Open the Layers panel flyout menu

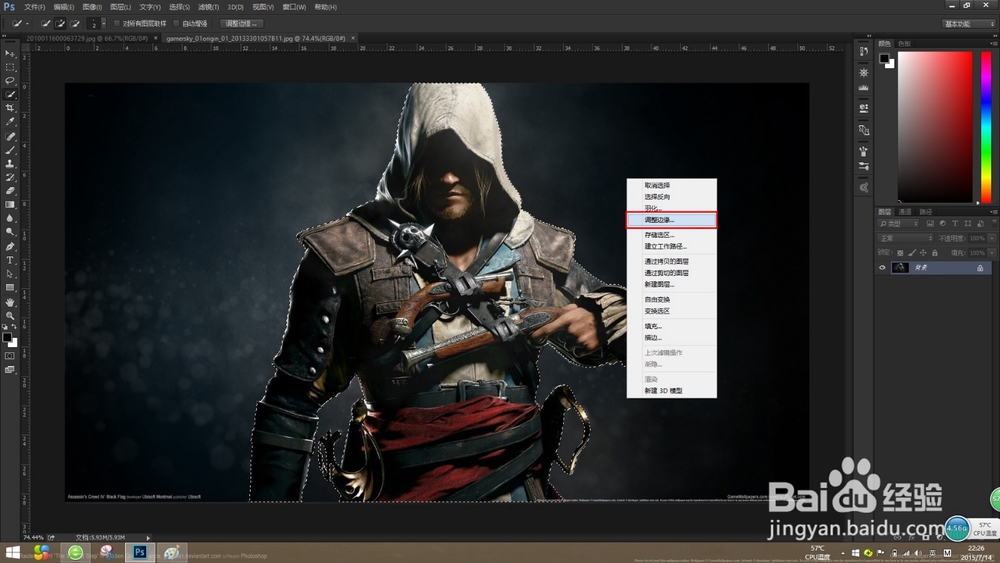pos(993,212)
